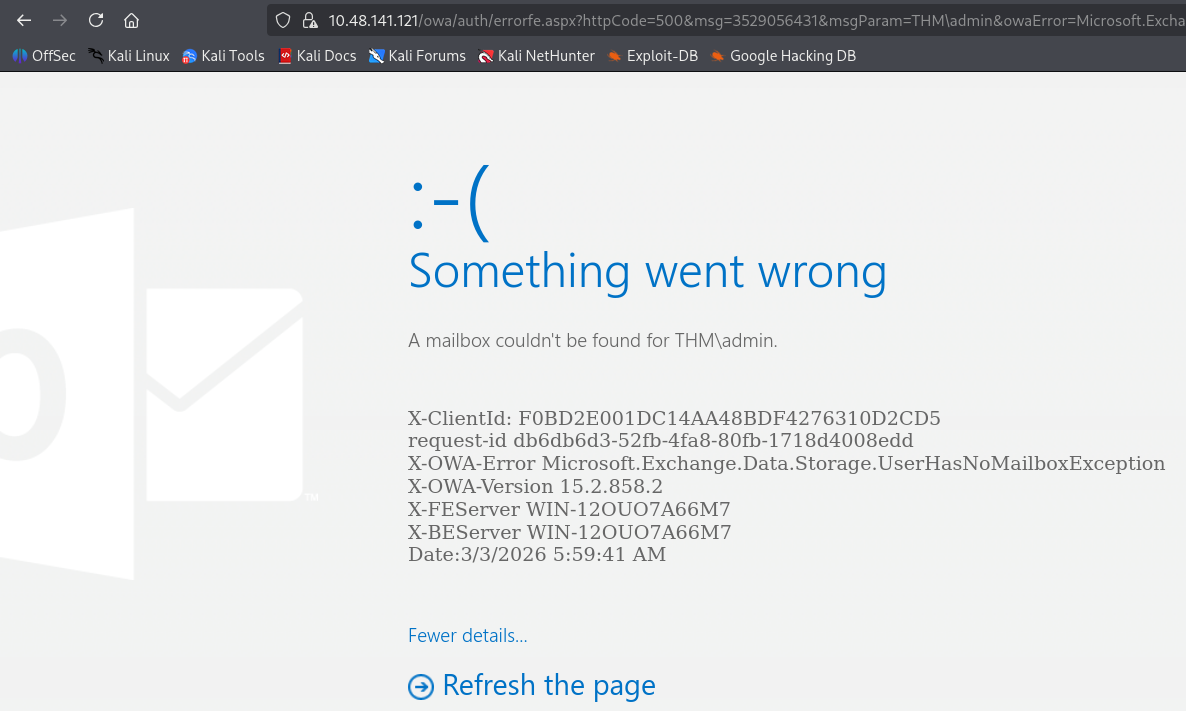
Task: Open the browser home page icon
Action: (132, 20)
